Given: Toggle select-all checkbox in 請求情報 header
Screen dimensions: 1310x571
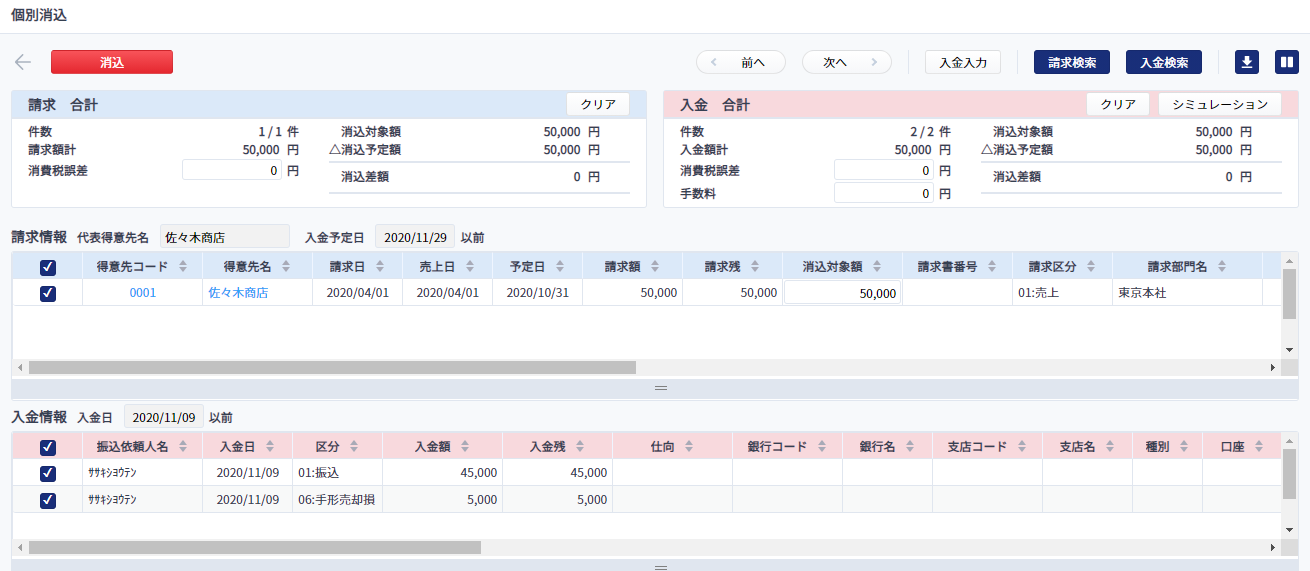Looking at the screenshot, I should [x=47, y=267].
